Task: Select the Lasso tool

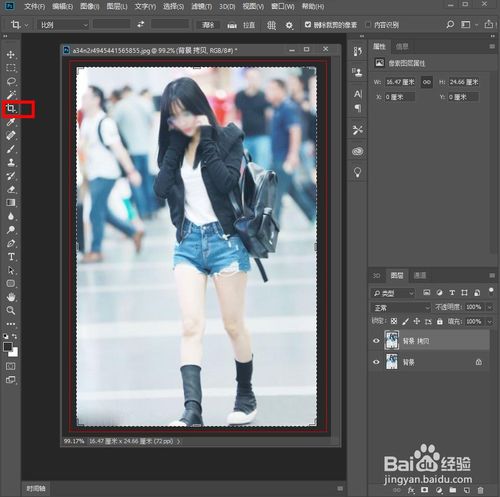Action: [x=11, y=81]
